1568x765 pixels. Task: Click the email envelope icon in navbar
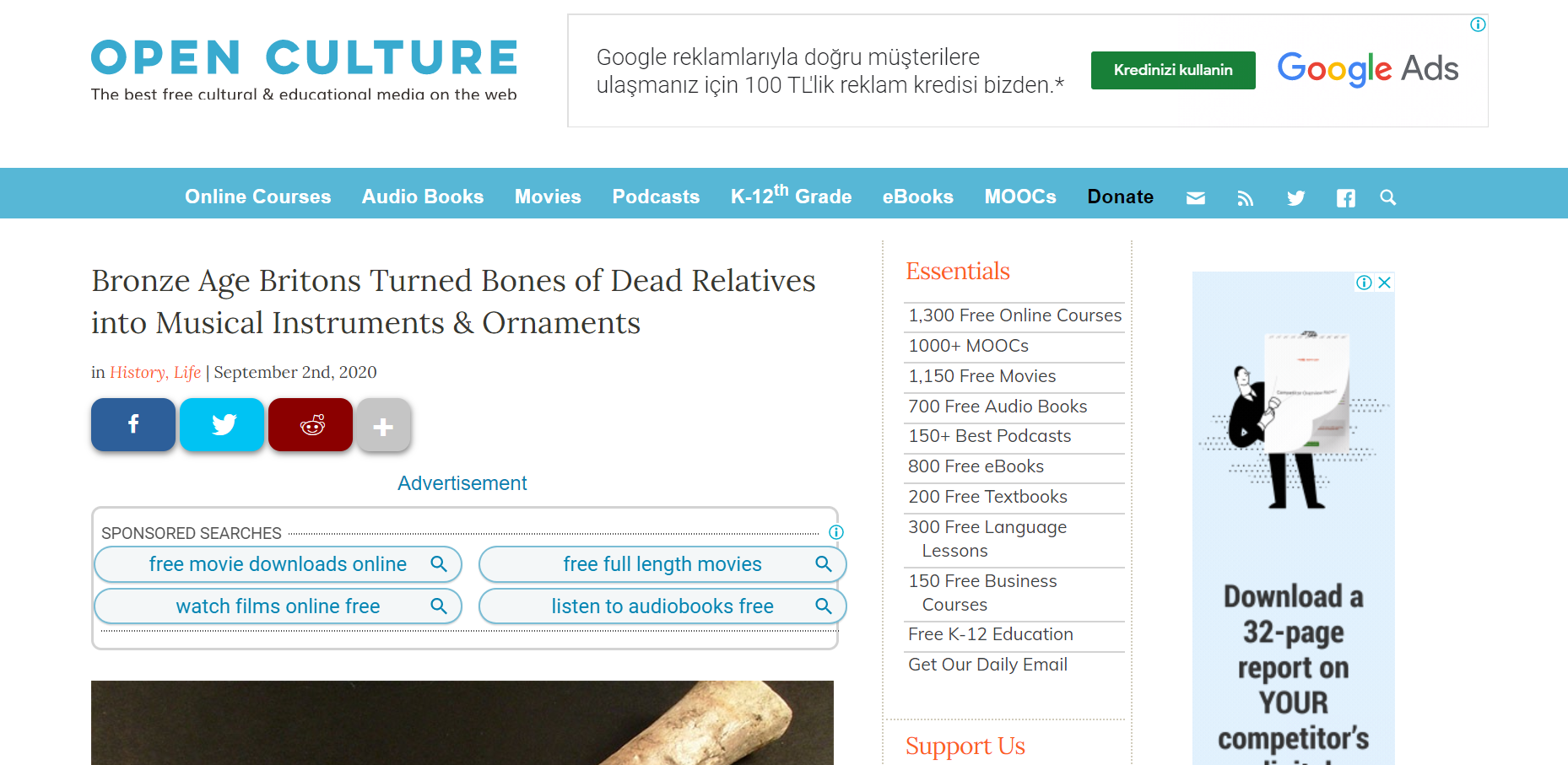(x=1195, y=198)
